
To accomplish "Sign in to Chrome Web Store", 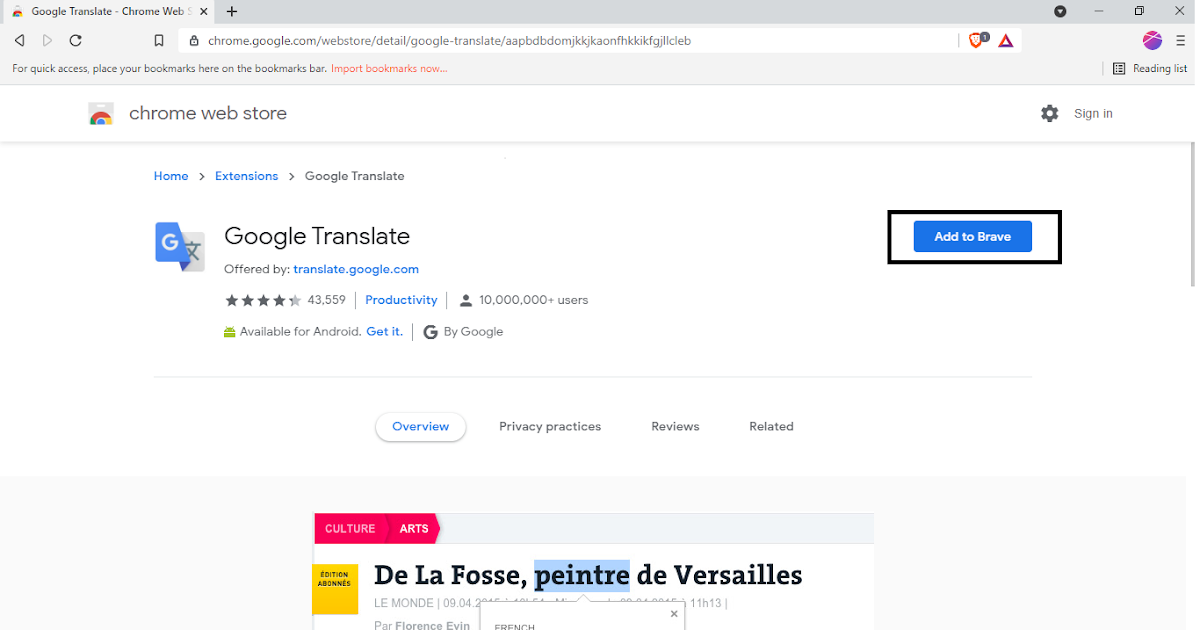I will (1093, 113).
